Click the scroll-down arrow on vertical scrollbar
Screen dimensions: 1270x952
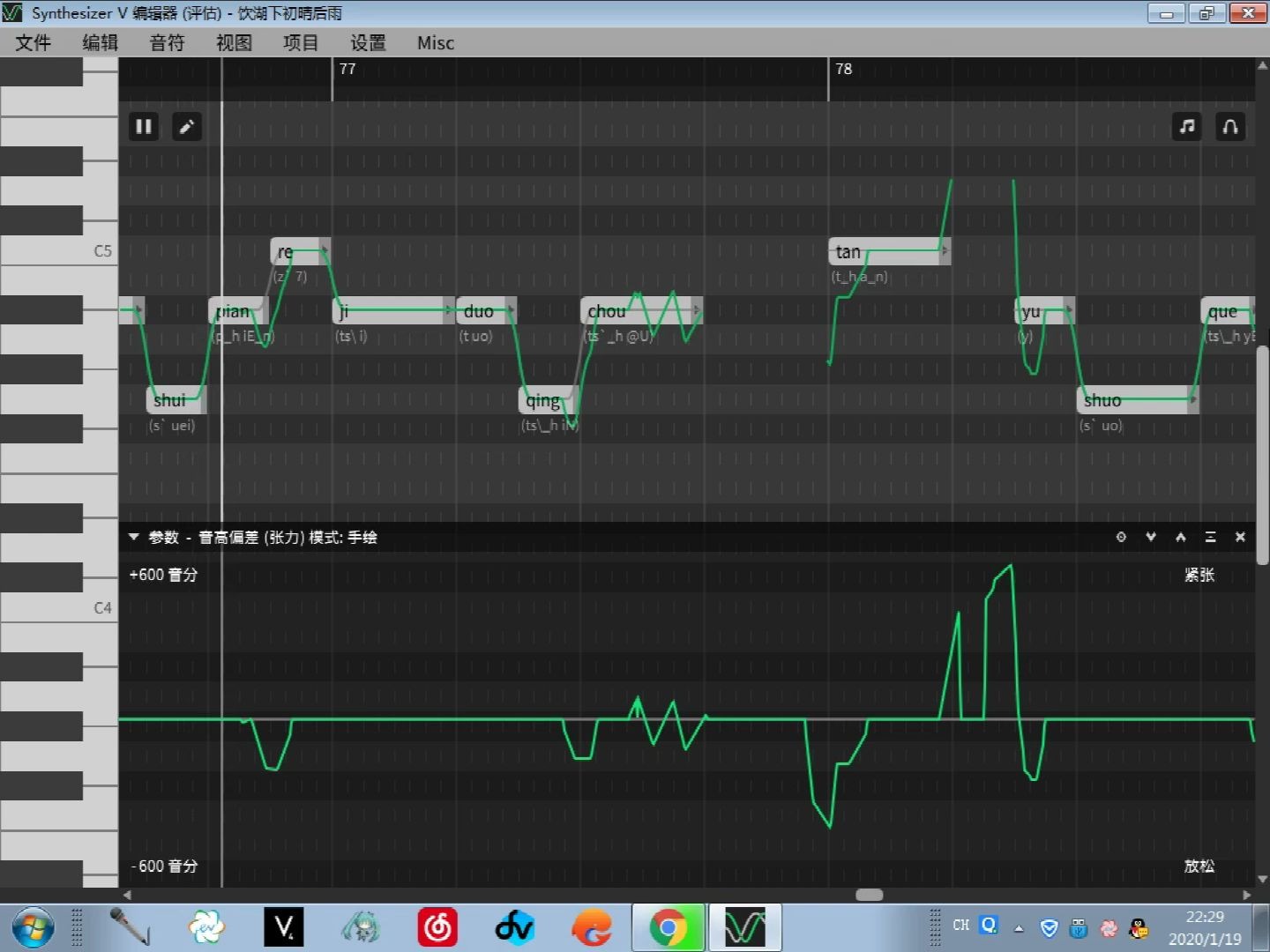tap(1262, 879)
